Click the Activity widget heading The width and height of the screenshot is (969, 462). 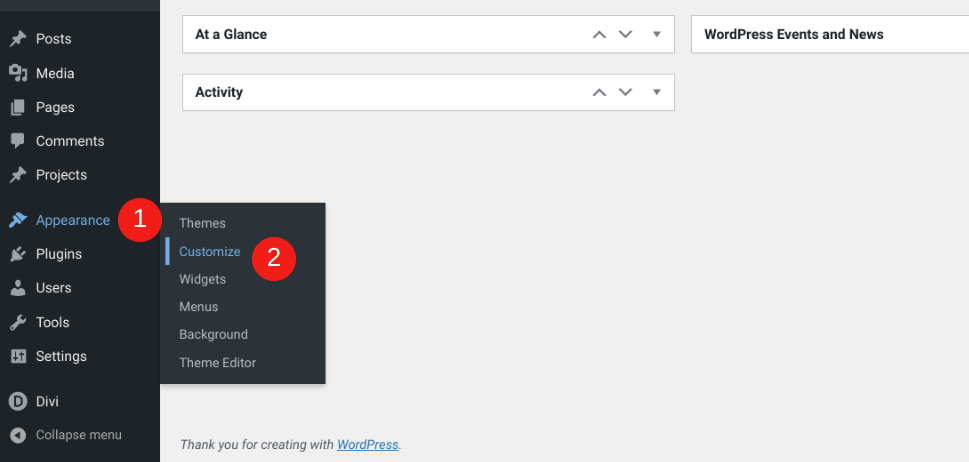click(x=219, y=93)
